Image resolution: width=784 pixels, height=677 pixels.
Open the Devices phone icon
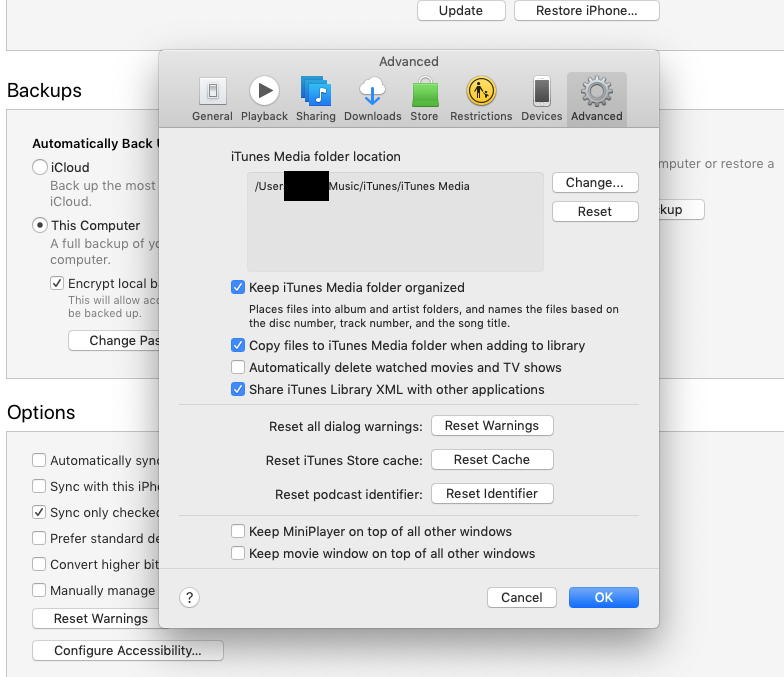tap(542, 91)
